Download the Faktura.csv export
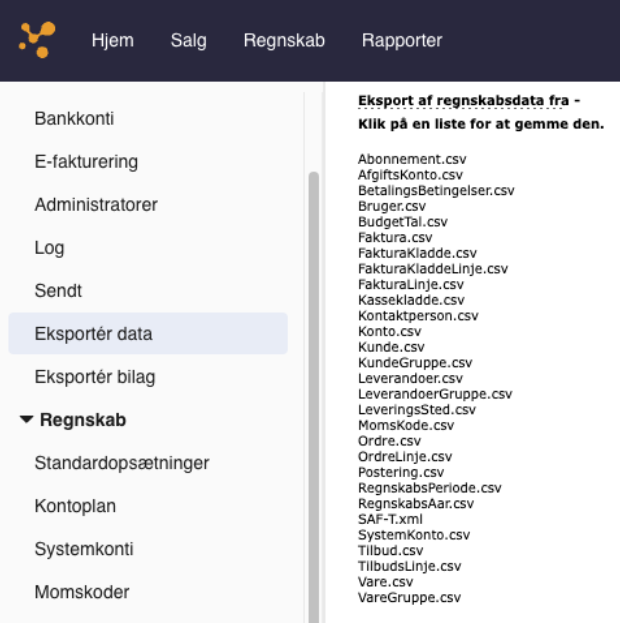The image size is (620, 623). click(395, 237)
